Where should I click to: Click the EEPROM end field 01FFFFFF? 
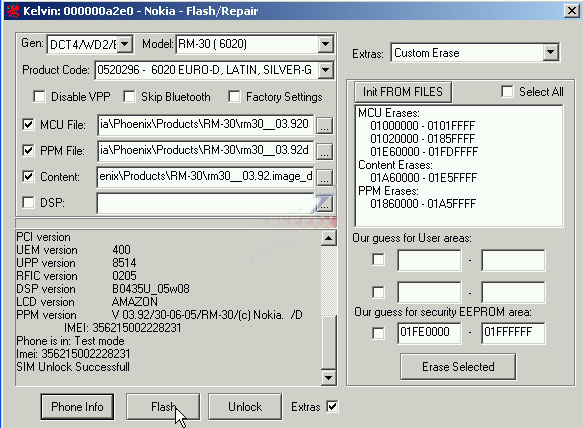tap(513, 333)
